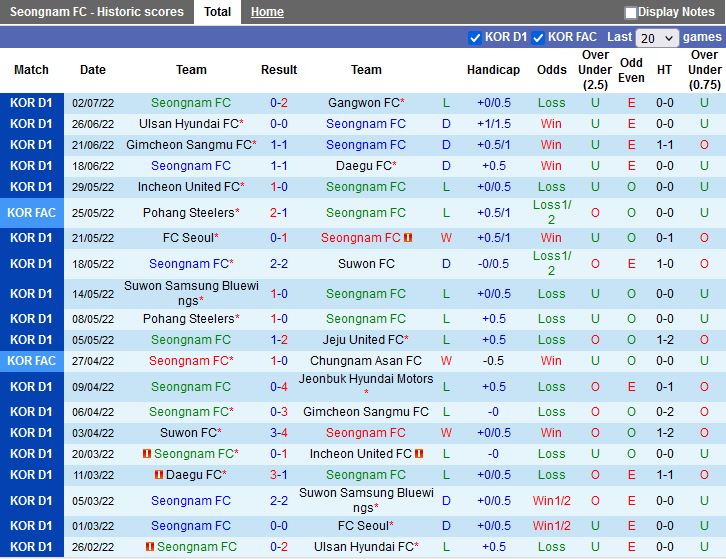The width and height of the screenshot is (726, 559).
Task: Select the Total tab
Action: [217, 12]
